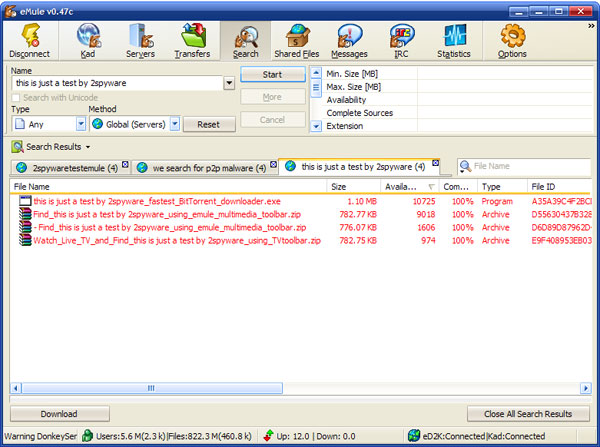
Task: Open the Type dropdown showing Any
Action: coord(81,124)
